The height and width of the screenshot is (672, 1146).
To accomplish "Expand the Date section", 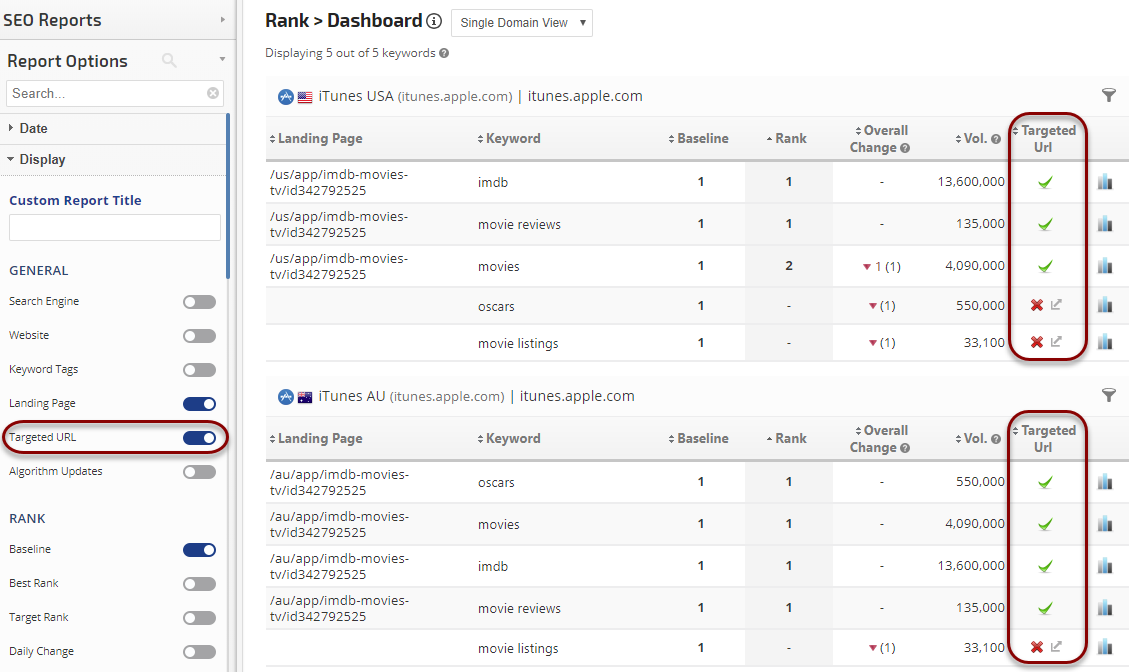I will tap(33, 128).
